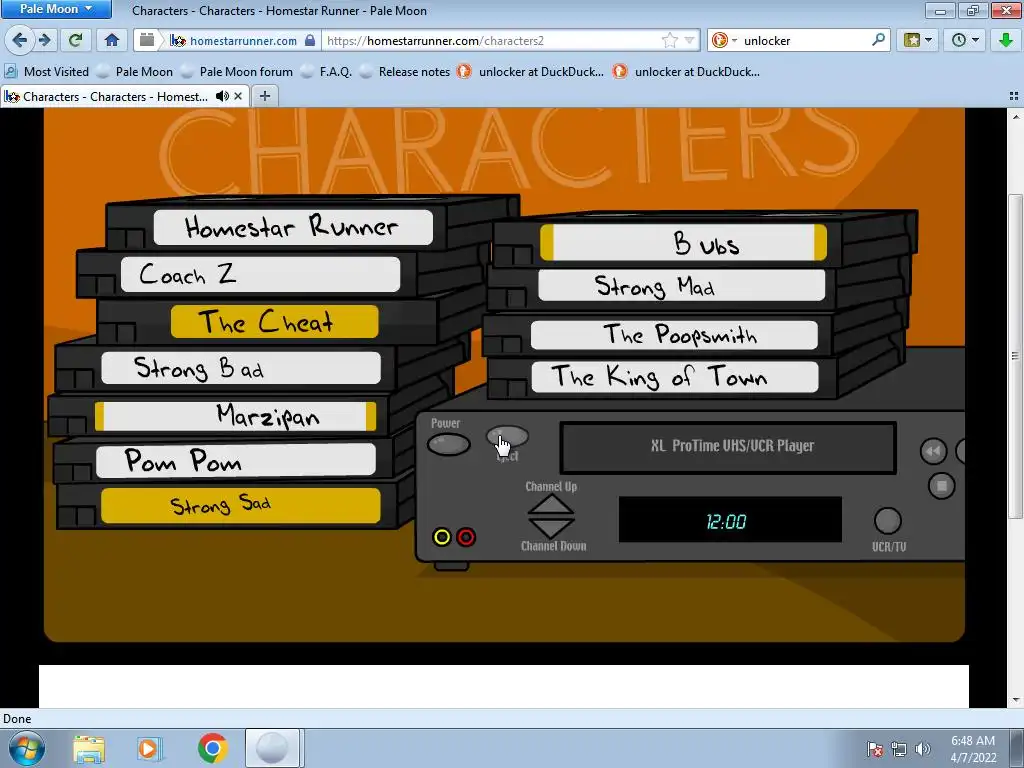Bookmark this page with the star icon
1024x768 pixels.
[x=669, y=40]
